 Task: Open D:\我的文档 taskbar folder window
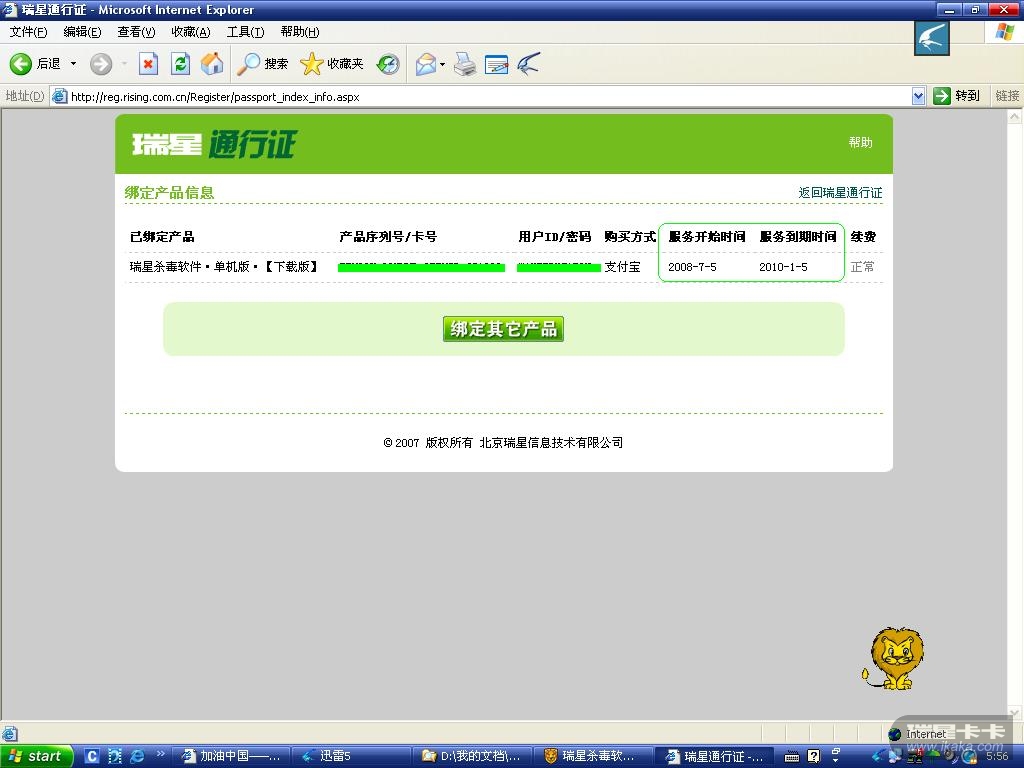[x=473, y=756]
